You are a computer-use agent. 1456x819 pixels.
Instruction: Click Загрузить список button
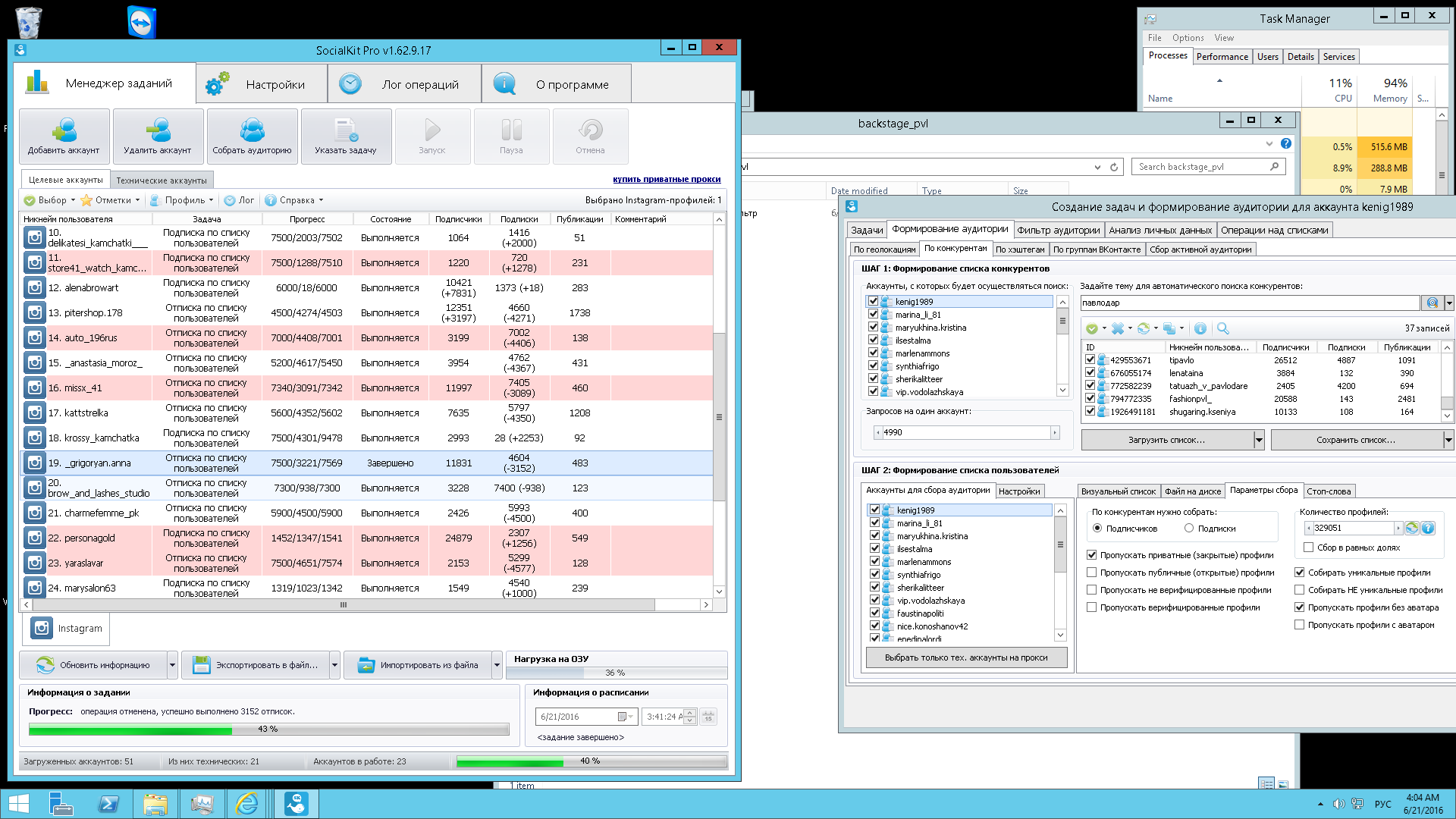tap(1167, 440)
